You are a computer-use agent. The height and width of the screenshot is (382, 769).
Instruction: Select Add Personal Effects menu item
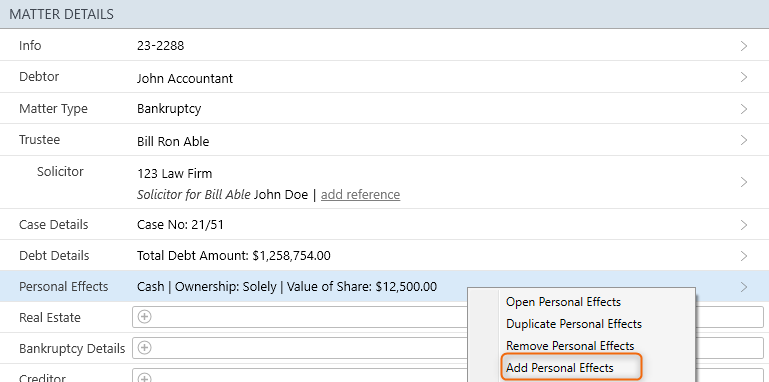click(x=560, y=368)
